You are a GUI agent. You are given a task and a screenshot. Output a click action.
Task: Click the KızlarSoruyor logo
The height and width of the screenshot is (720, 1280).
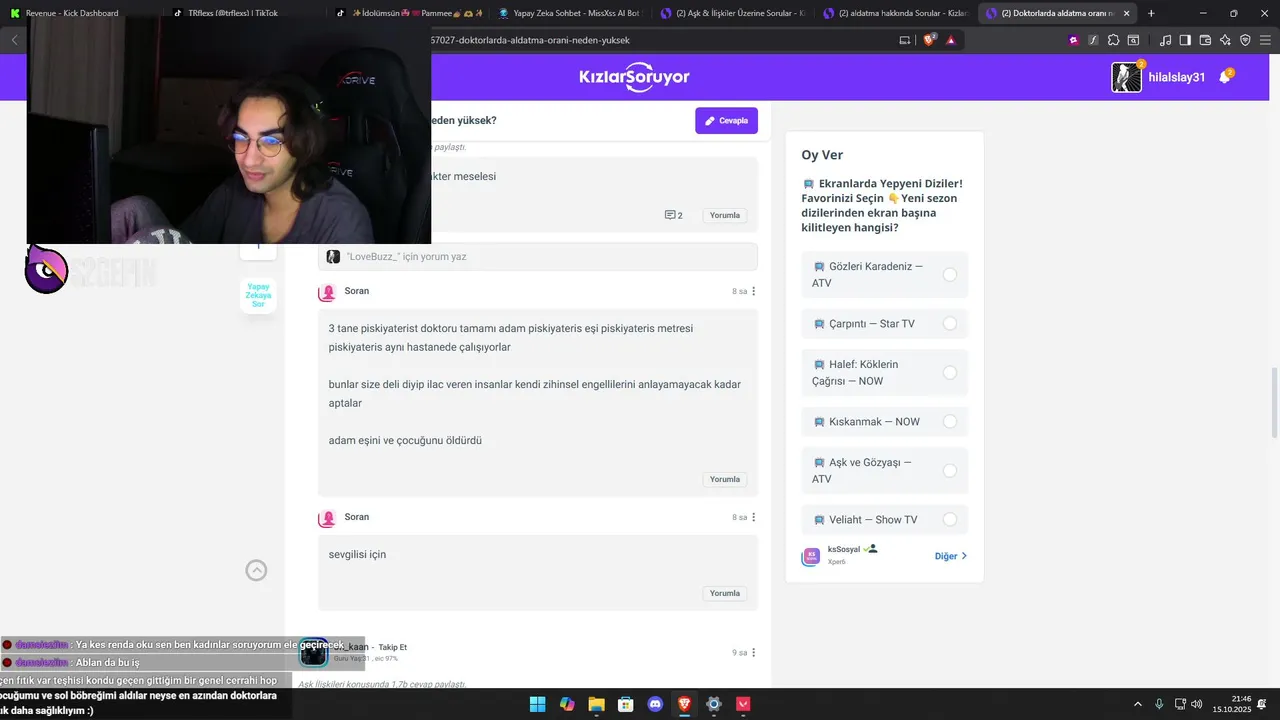634,78
